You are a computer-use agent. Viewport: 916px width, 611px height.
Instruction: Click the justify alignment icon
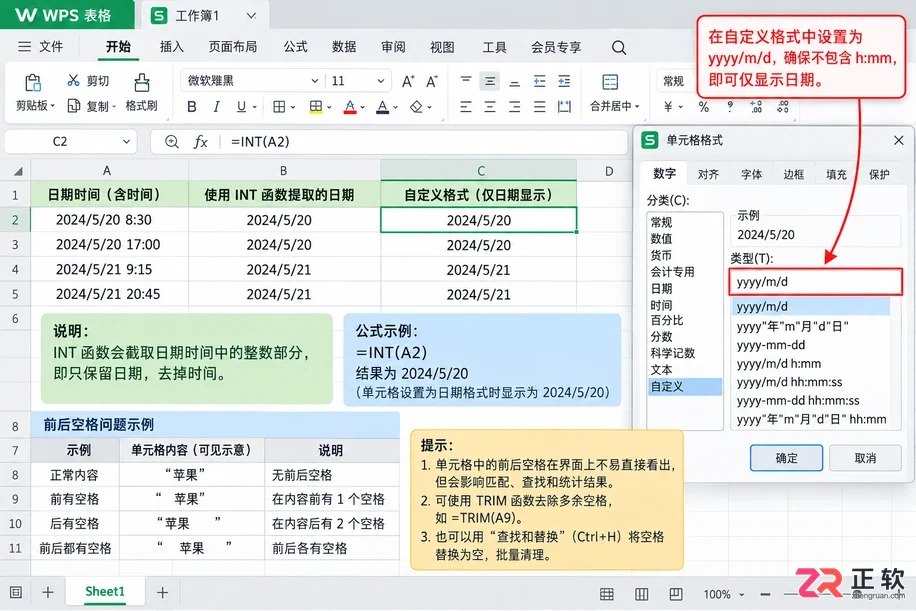click(539, 106)
